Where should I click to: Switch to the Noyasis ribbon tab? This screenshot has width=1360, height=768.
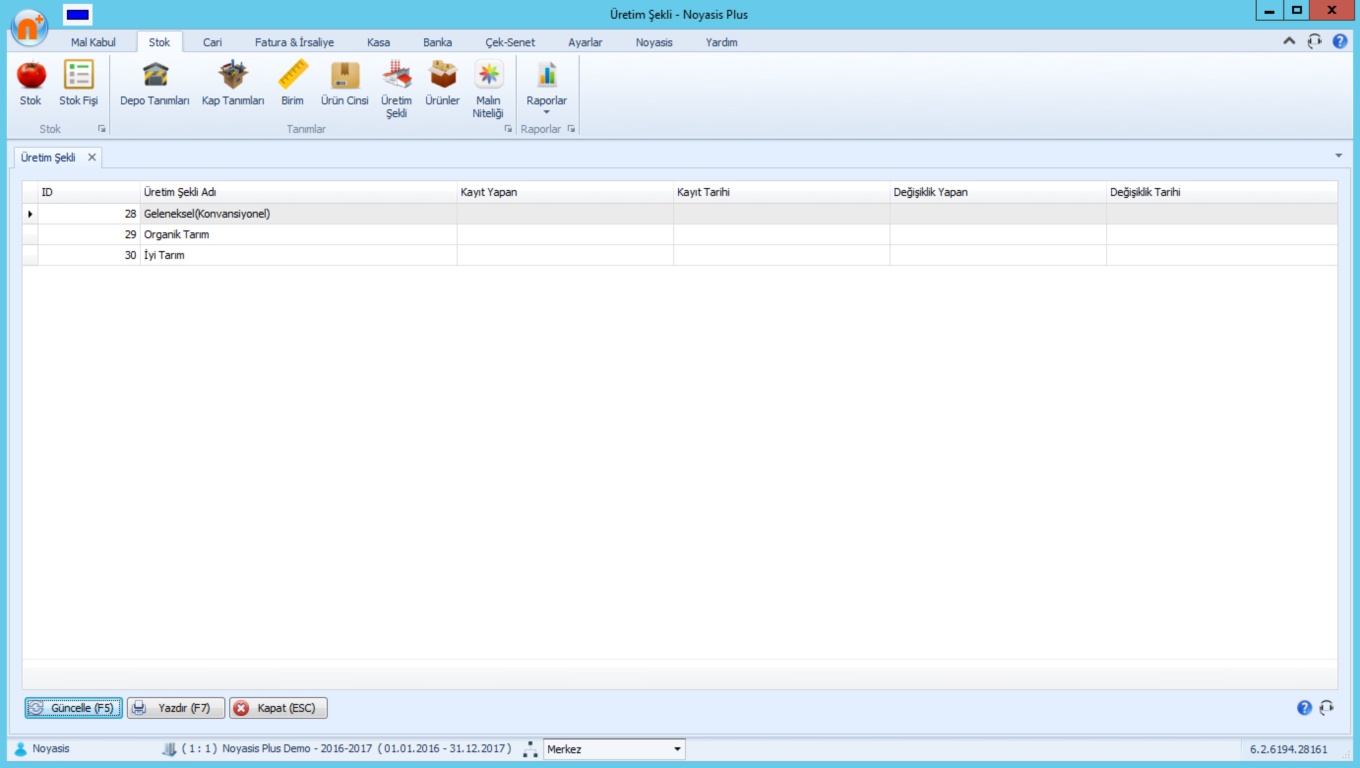(654, 42)
